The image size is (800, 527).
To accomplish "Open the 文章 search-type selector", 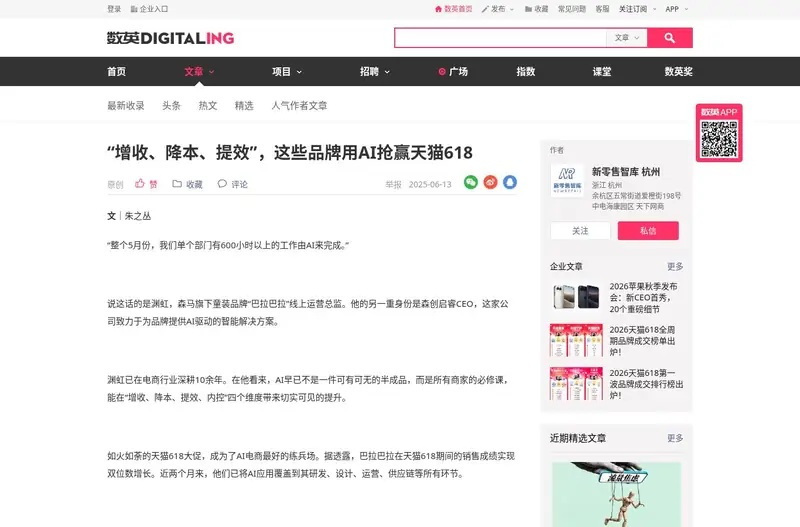I will [x=627, y=38].
